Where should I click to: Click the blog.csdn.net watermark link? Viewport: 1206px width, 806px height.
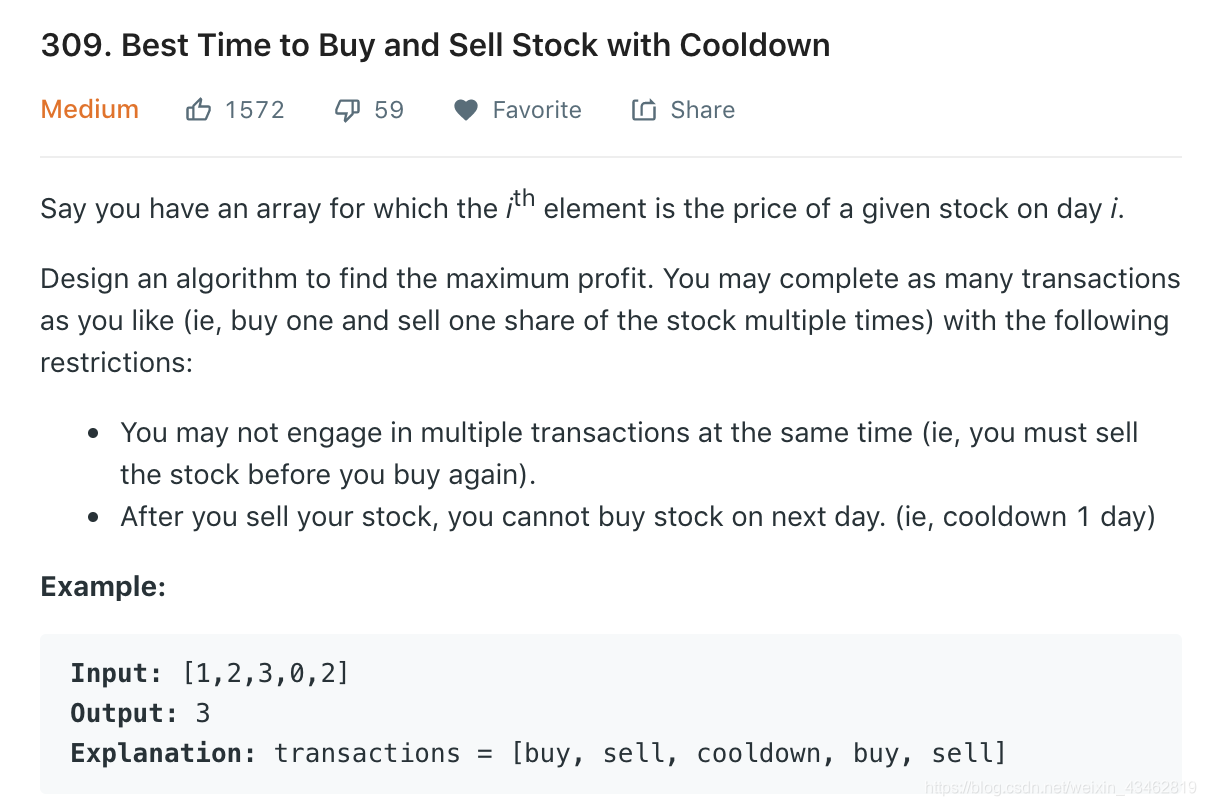coord(1060,788)
